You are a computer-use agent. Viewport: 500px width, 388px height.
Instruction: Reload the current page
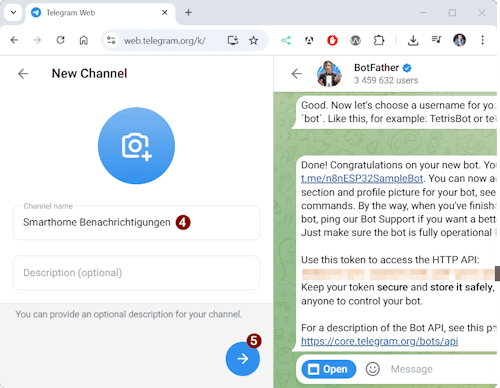(x=60, y=40)
